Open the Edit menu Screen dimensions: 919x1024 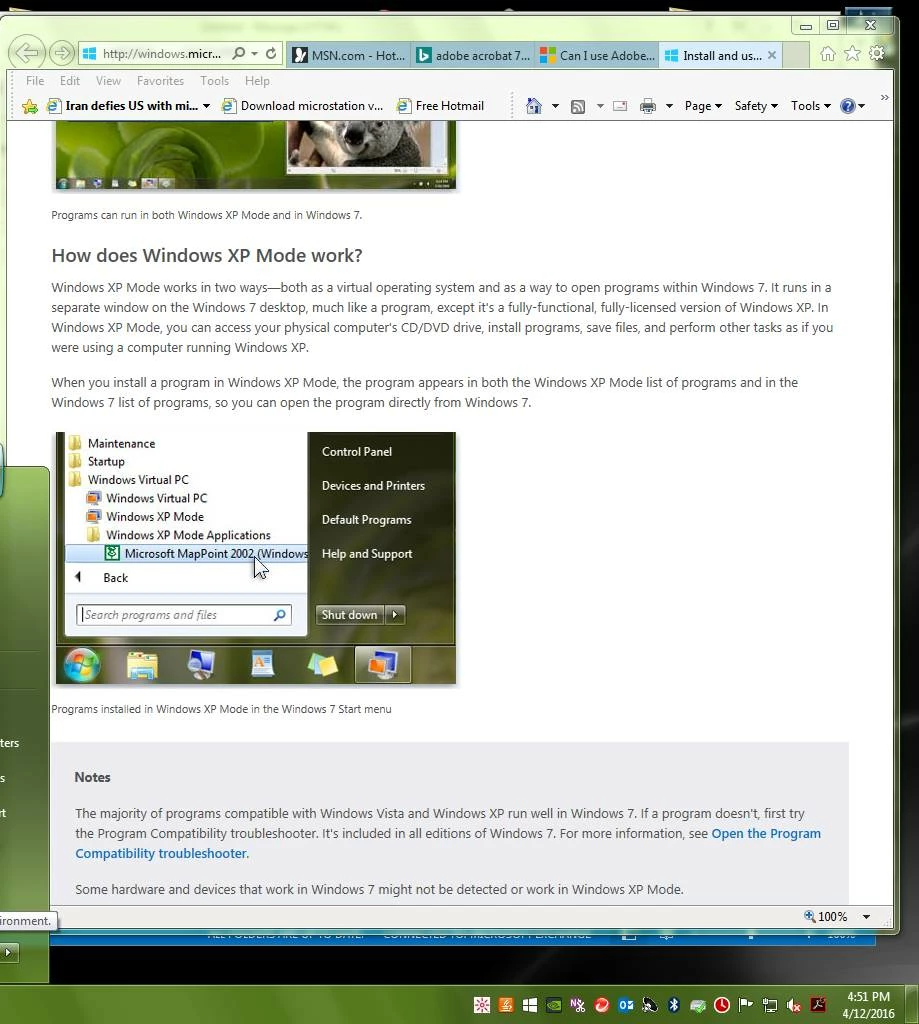pyautogui.click(x=70, y=81)
